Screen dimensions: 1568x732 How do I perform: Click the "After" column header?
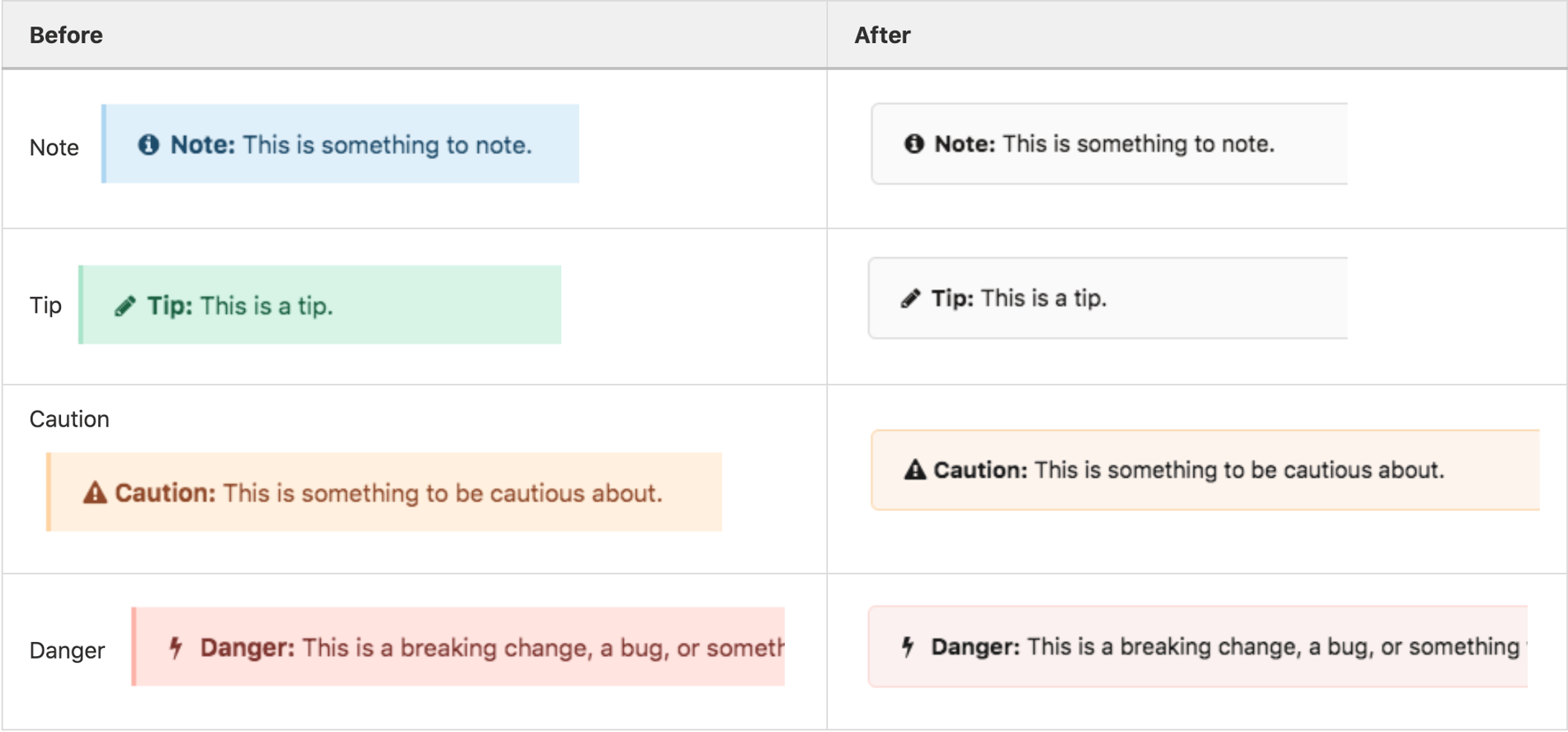[x=881, y=35]
